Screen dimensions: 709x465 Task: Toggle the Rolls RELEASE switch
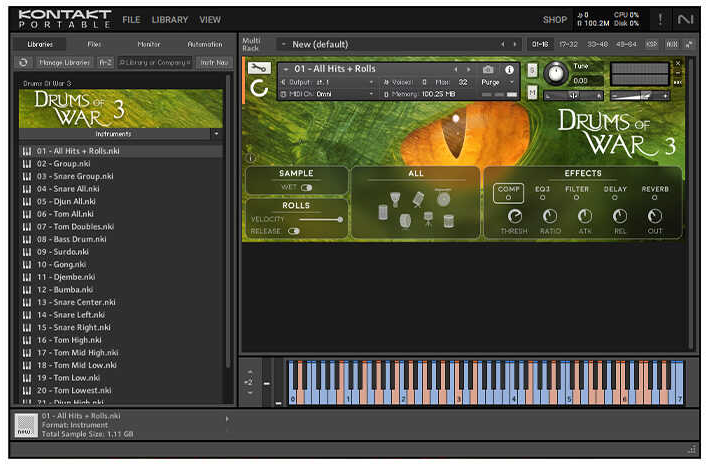[x=294, y=231]
